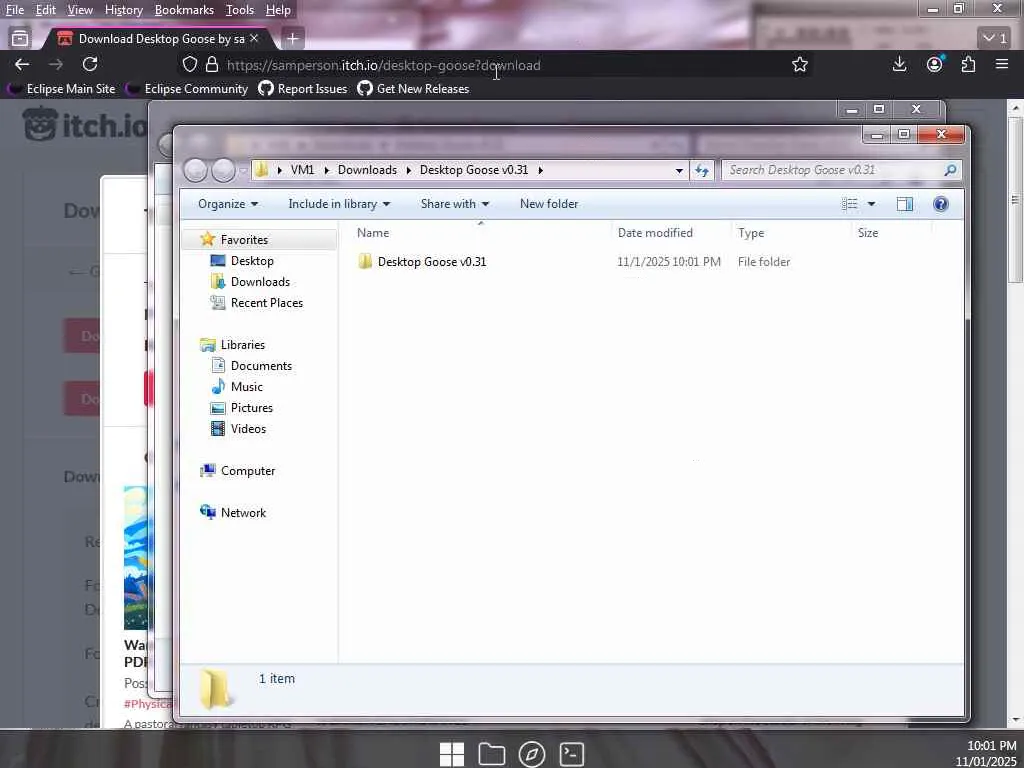This screenshot has width=1024, height=768.
Task: Open the Eclipse Main Site bookmark
Action: point(61,89)
